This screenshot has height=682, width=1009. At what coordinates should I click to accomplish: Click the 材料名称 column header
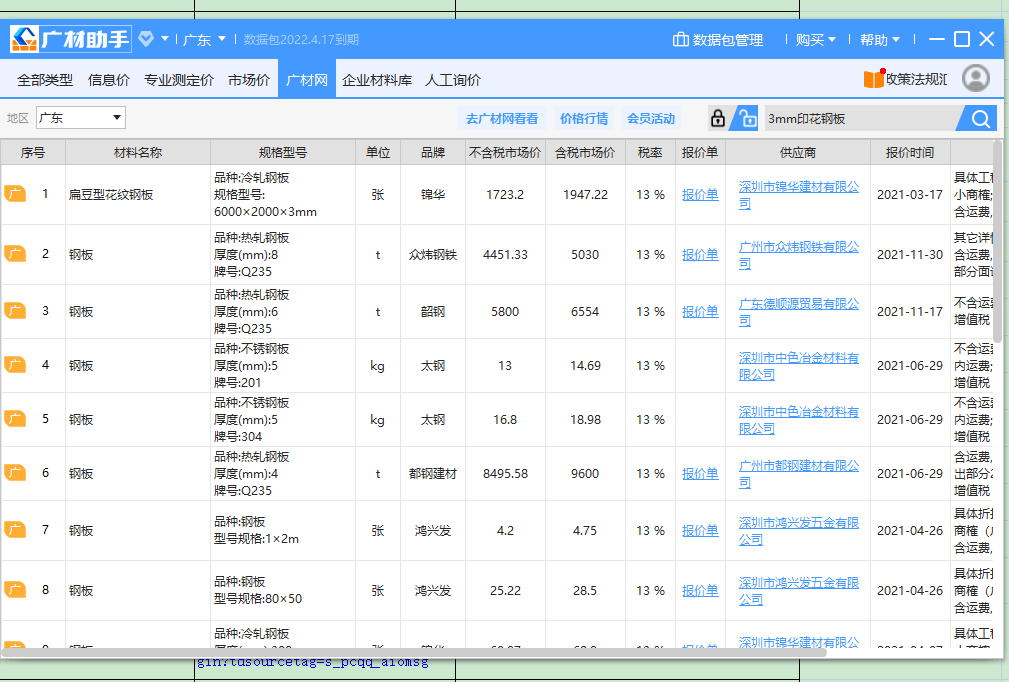point(138,152)
